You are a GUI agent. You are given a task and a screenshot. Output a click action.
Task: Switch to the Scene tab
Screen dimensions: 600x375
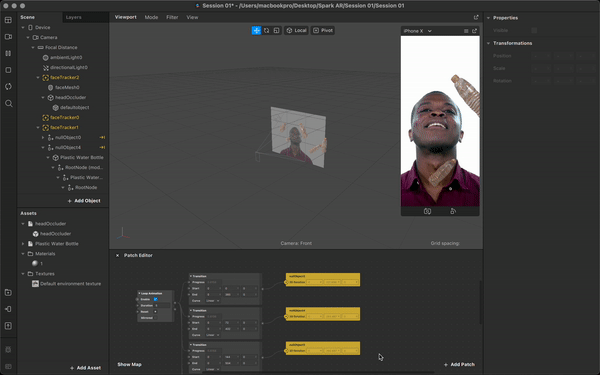pos(28,17)
